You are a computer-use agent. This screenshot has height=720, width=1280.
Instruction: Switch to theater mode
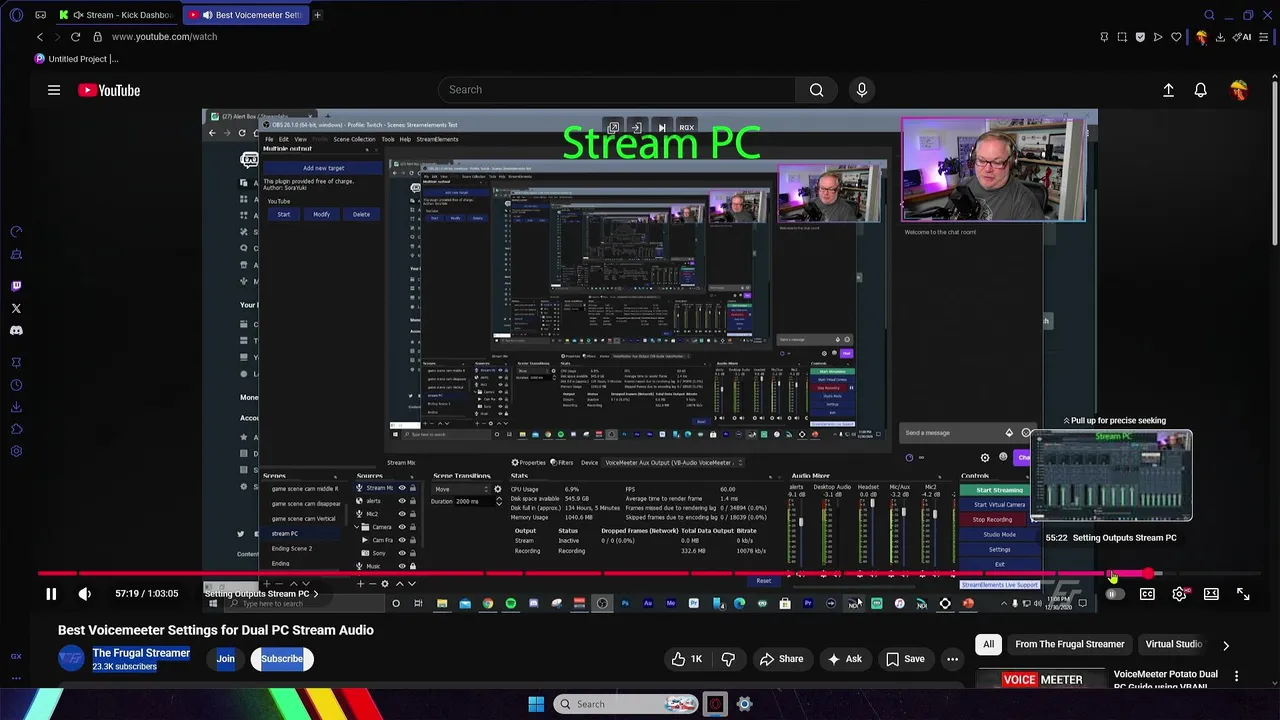pyautogui.click(x=1211, y=594)
